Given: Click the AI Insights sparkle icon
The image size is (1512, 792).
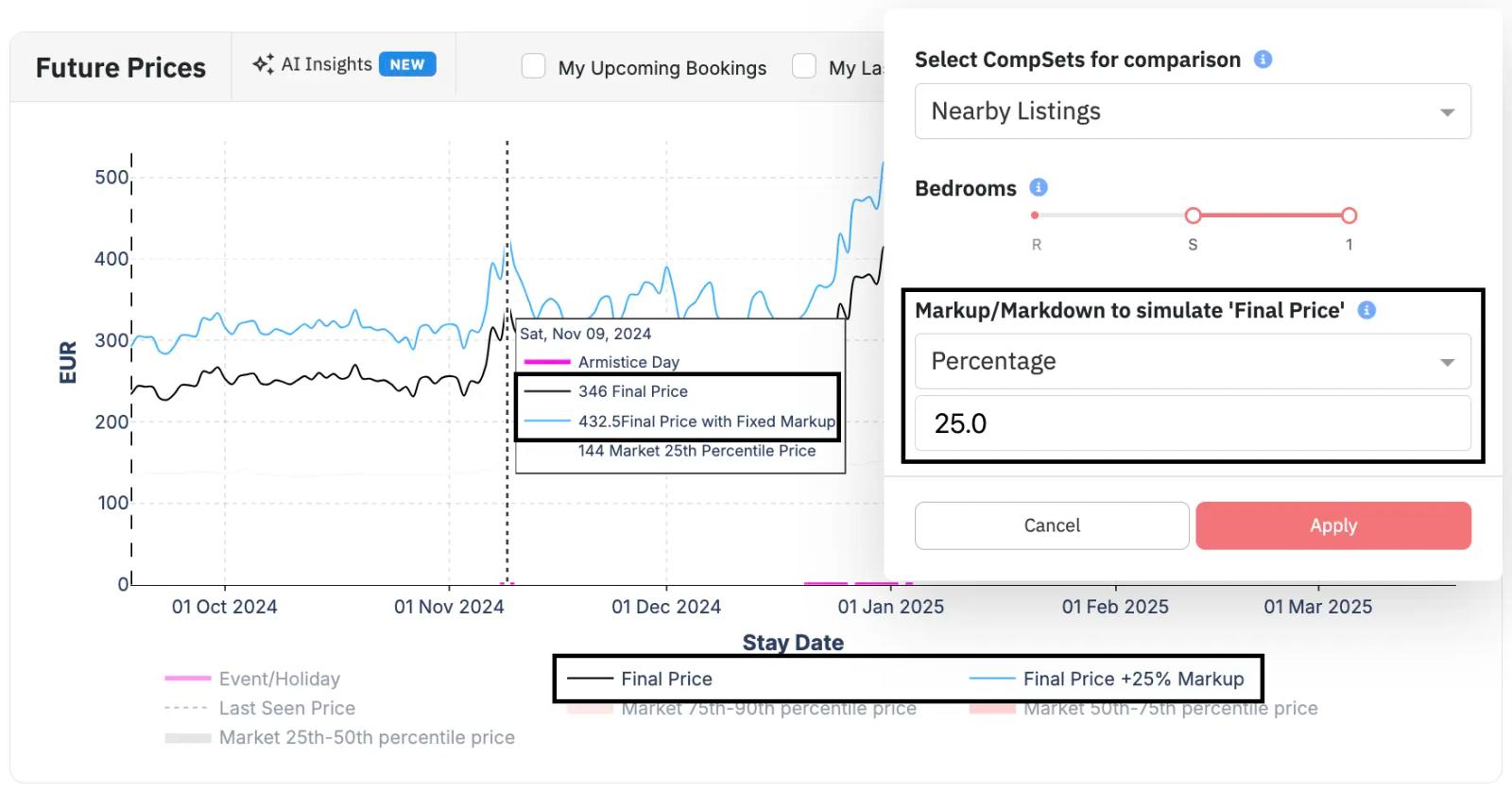Looking at the screenshot, I should [263, 64].
